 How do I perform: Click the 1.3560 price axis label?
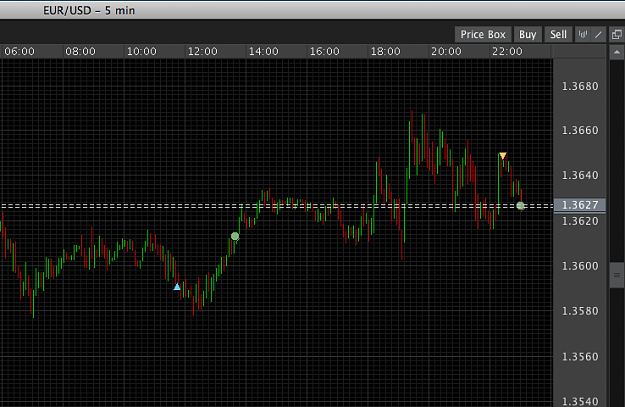point(580,356)
